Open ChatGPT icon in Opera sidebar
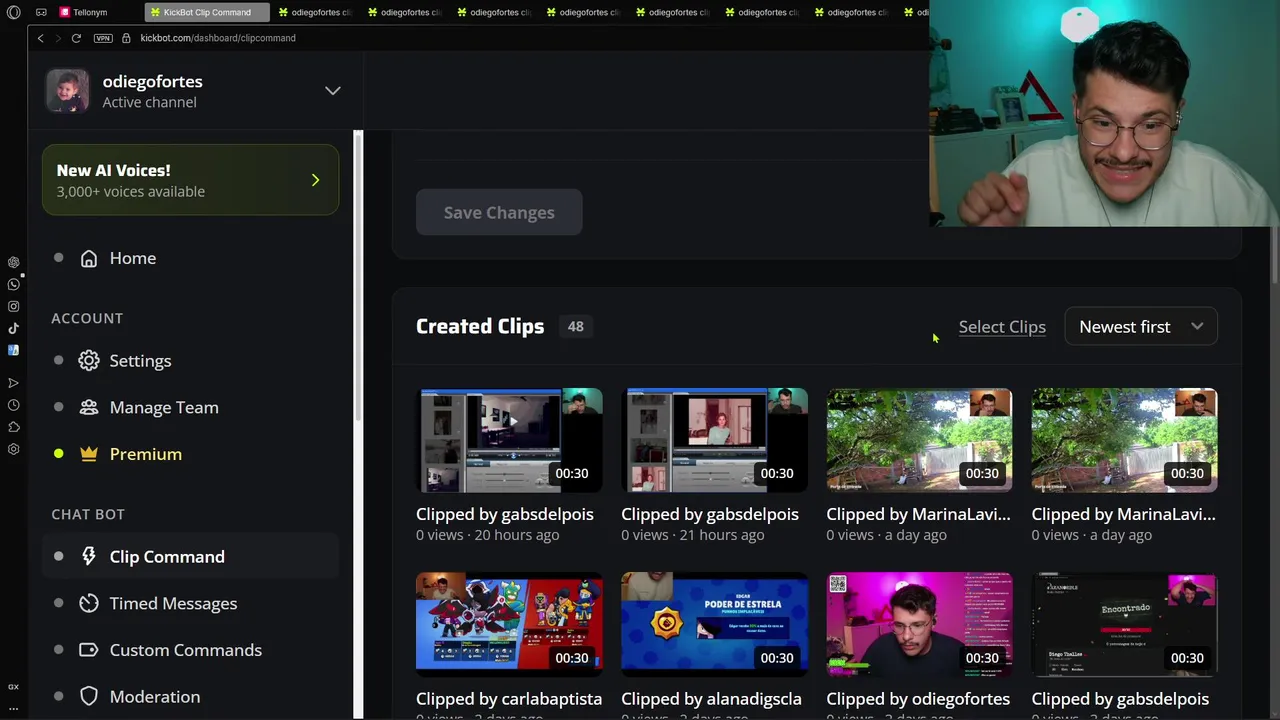Screen dimensions: 1280x720 (13, 262)
